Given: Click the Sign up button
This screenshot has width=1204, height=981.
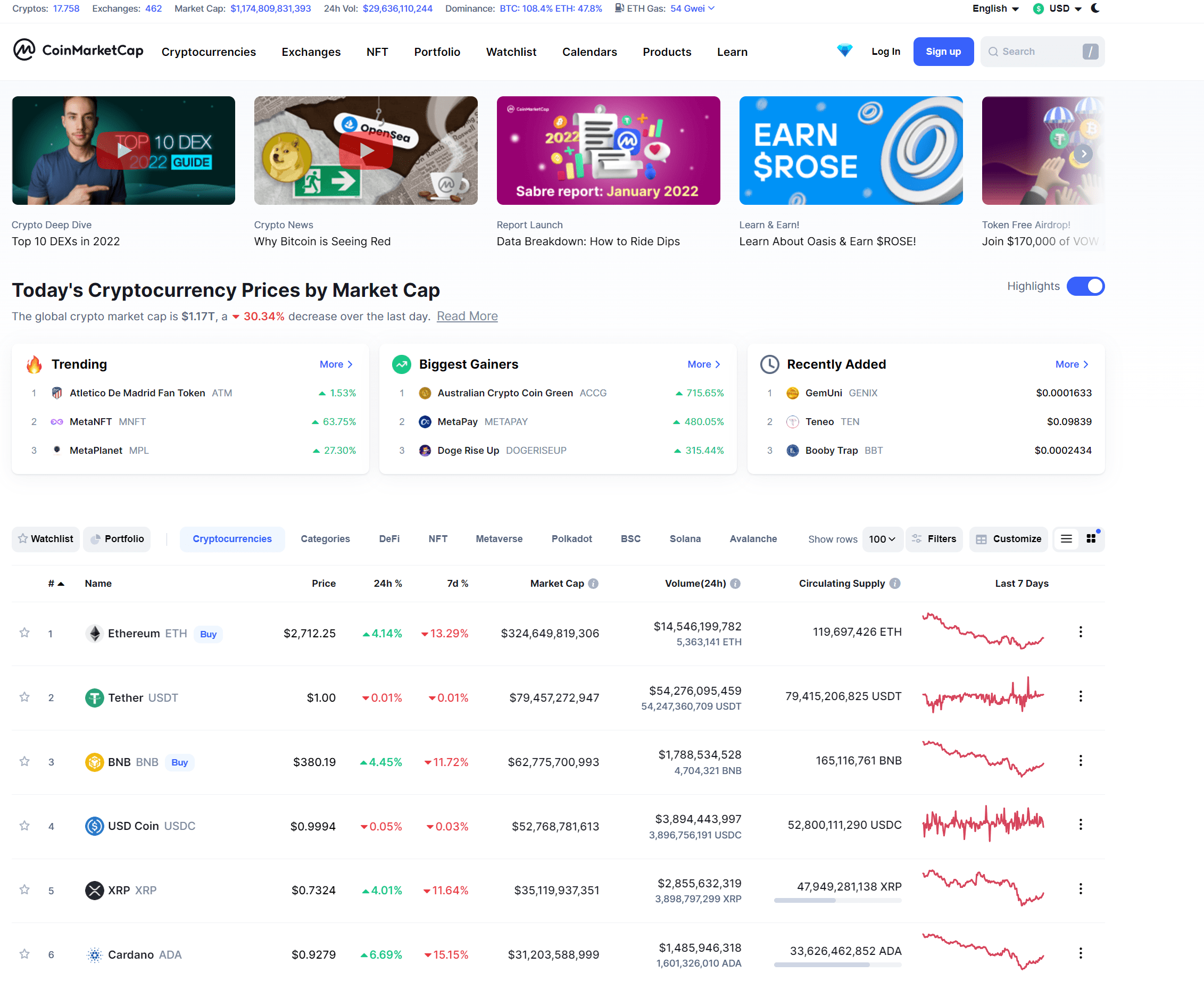Looking at the screenshot, I should tap(943, 52).
